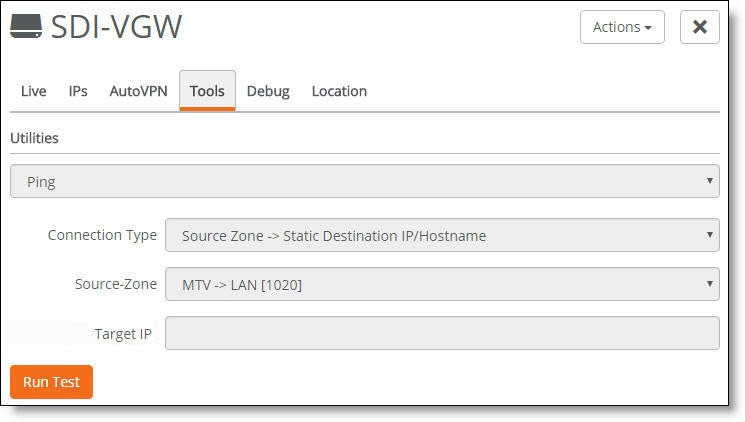Open the Connection Type combo box
This screenshot has width=745, height=422.
[442, 235]
